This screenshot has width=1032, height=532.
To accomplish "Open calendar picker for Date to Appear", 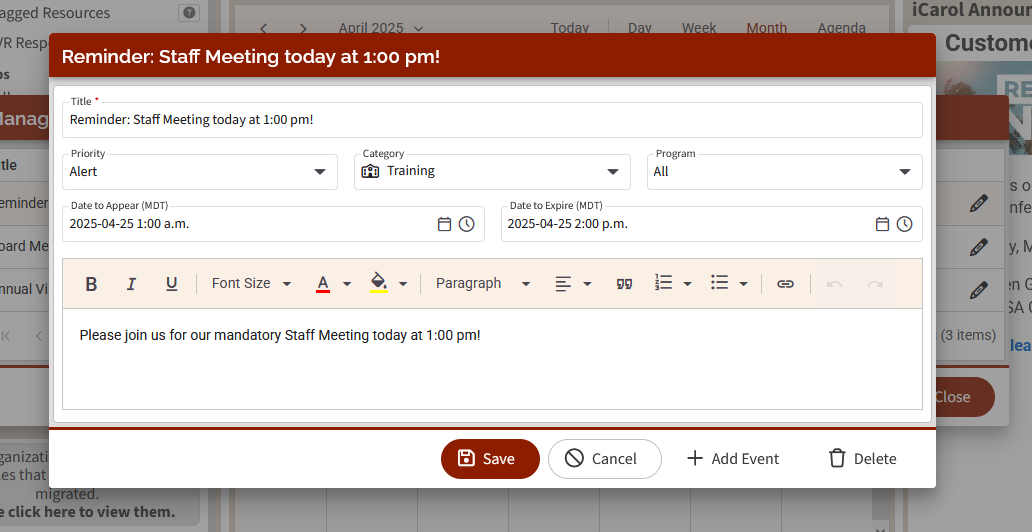I will click(444, 224).
